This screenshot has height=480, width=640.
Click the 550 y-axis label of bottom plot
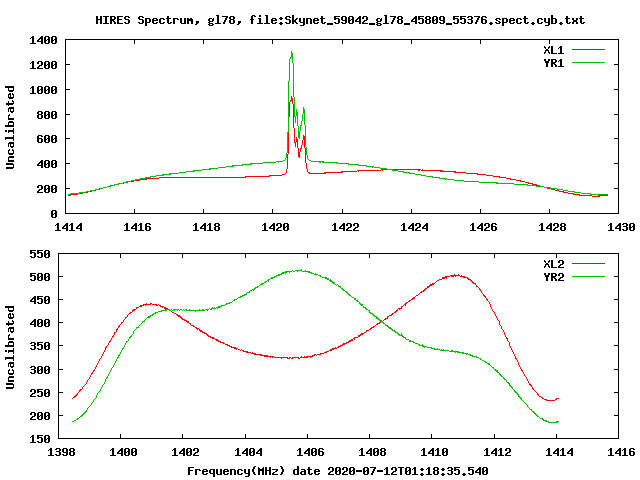point(40,254)
